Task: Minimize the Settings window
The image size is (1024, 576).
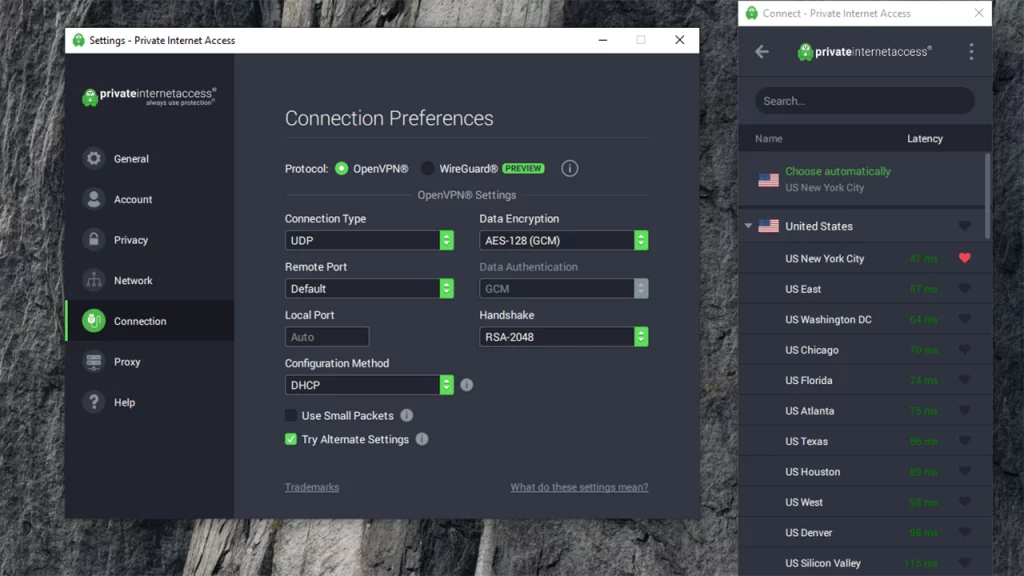Action: point(603,40)
